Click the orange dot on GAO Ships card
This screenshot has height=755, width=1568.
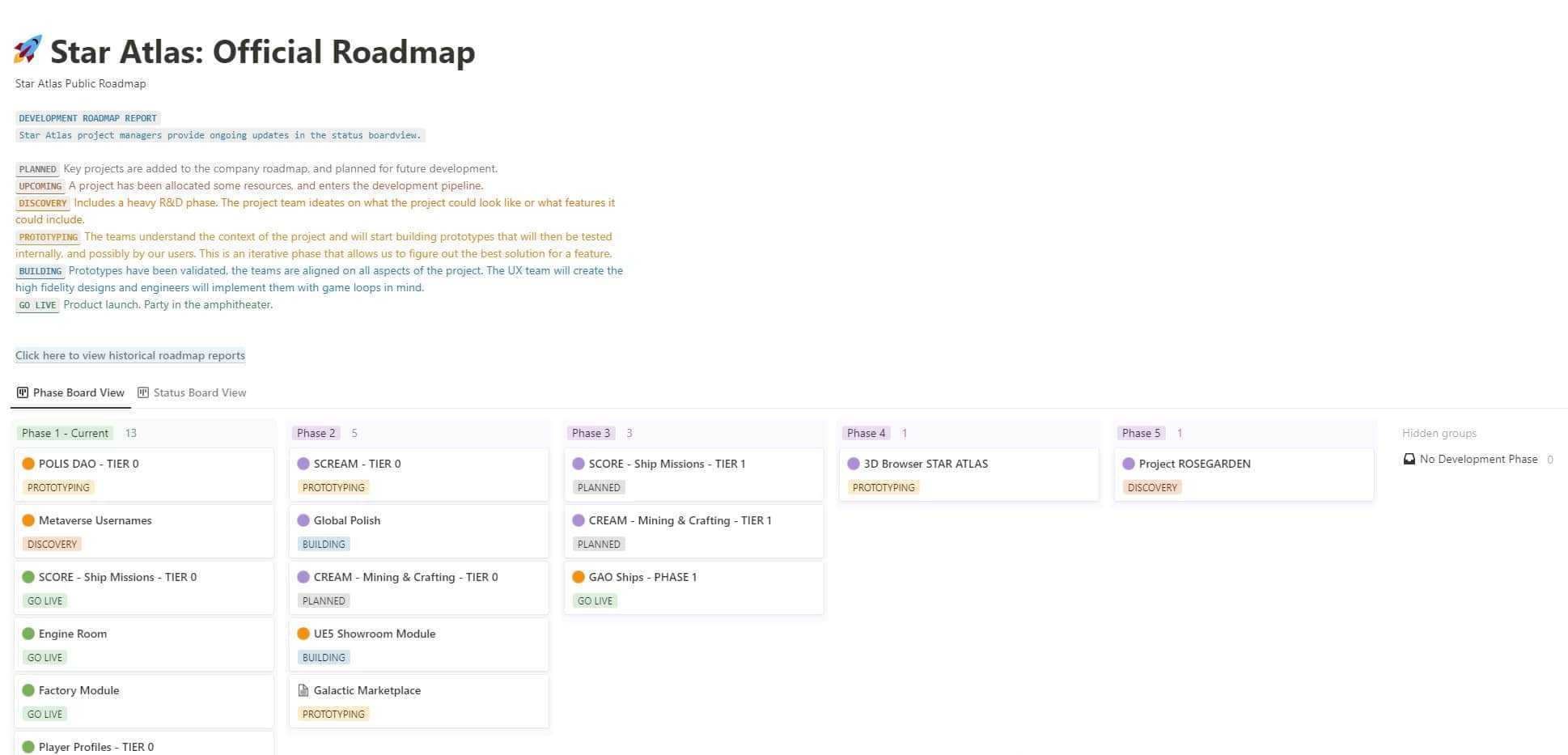point(578,577)
